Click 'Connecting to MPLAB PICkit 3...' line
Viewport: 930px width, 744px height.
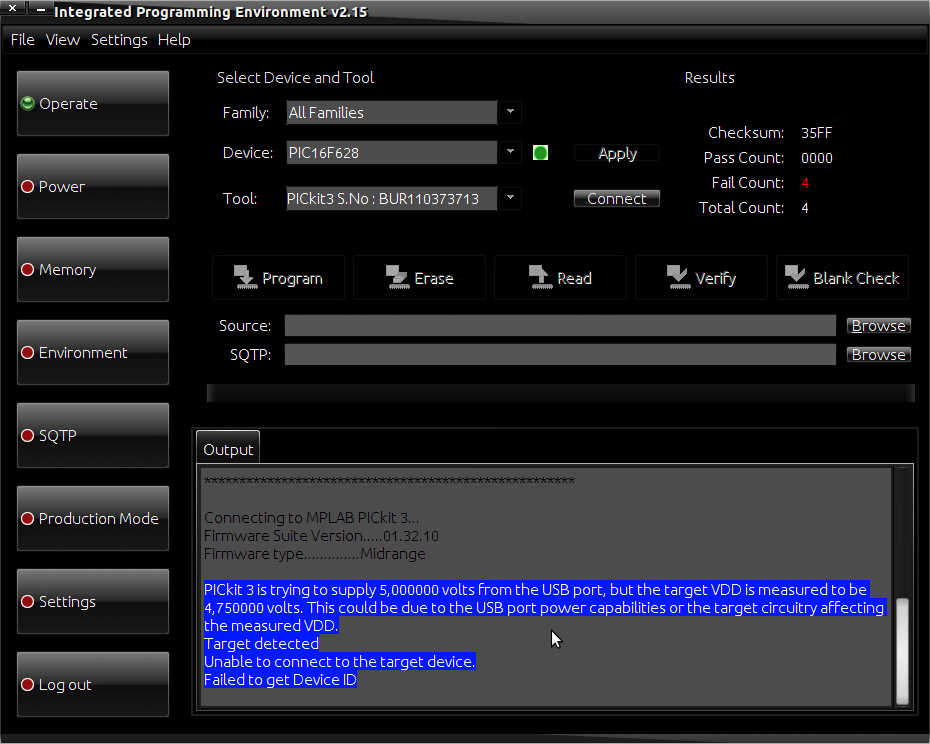click(311, 517)
